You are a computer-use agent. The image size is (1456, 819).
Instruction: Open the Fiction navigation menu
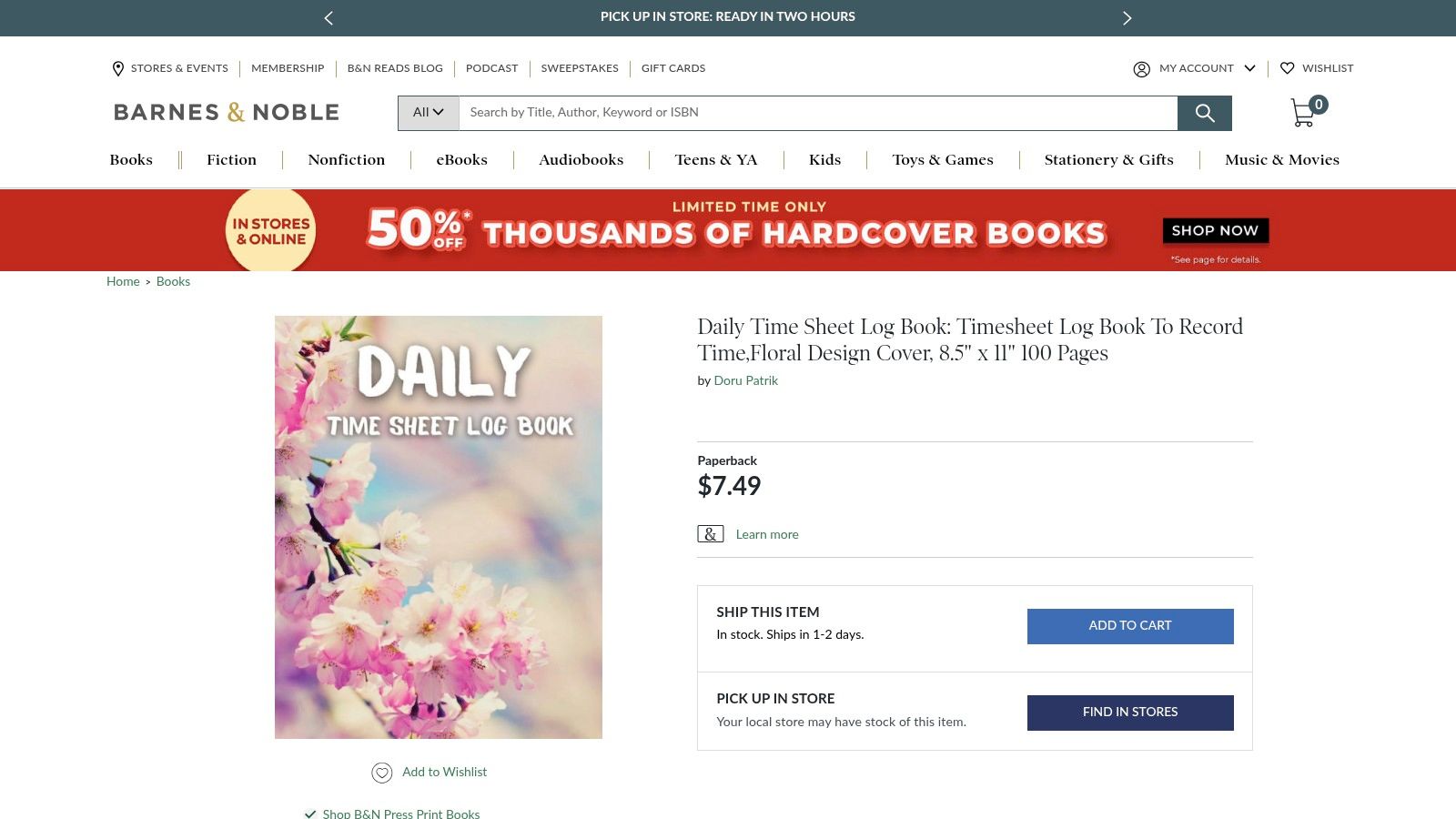click(231, 160)
